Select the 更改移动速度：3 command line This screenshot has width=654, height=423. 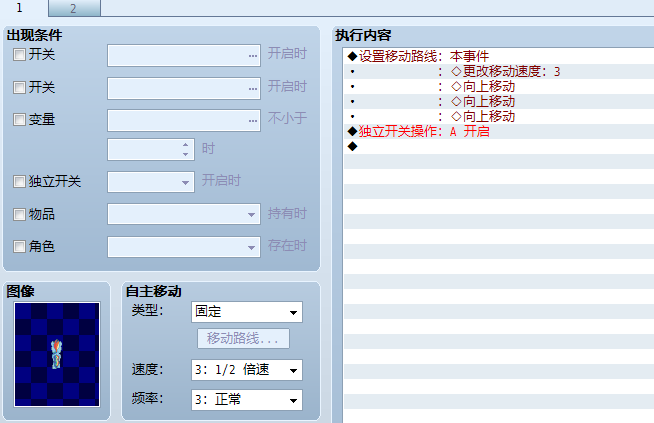499,71
